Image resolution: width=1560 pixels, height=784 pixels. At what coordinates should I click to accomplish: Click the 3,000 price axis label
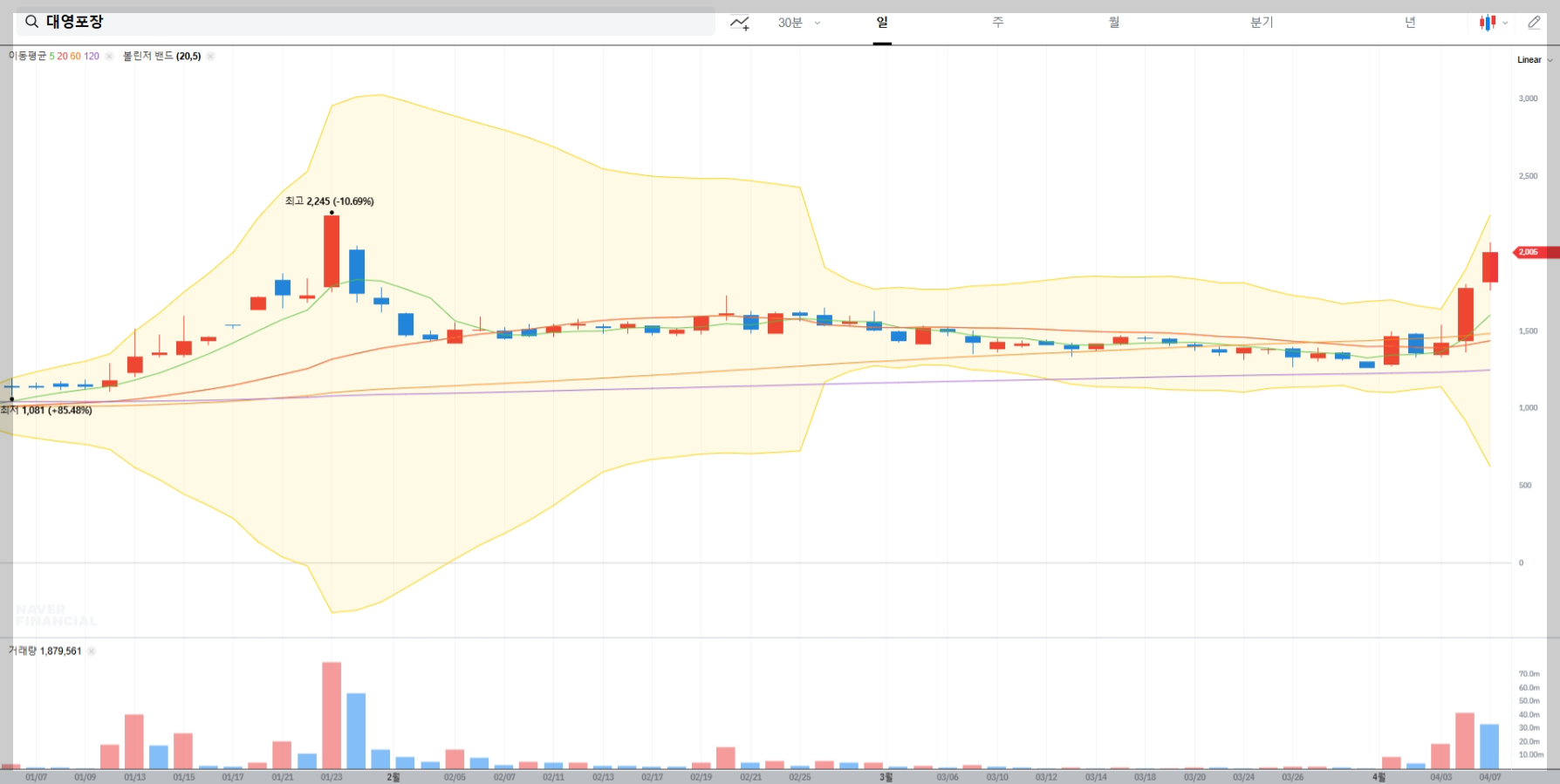pyautogui.click(x=1528, y=99)
